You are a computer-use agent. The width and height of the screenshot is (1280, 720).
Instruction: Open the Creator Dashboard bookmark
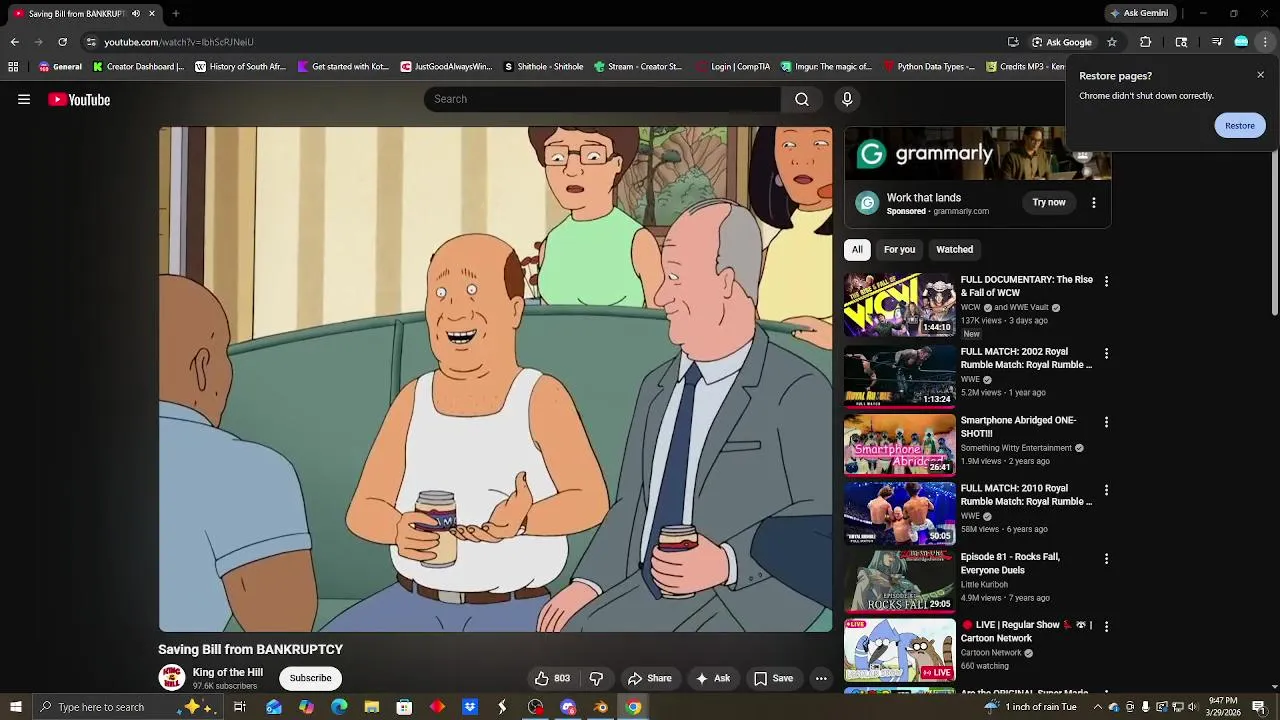click(138, 67)
